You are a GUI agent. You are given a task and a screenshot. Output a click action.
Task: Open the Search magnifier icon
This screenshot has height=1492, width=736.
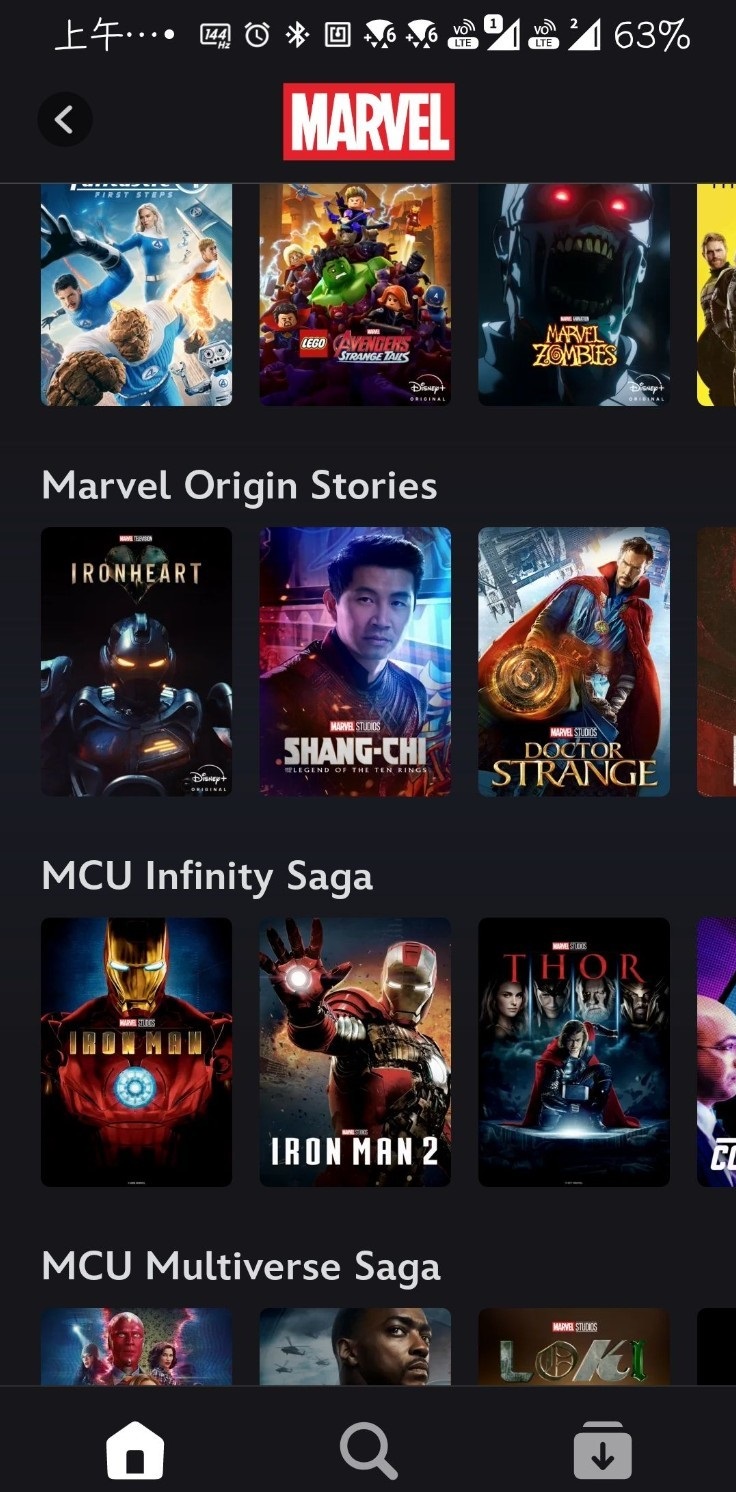(368, 1450)
